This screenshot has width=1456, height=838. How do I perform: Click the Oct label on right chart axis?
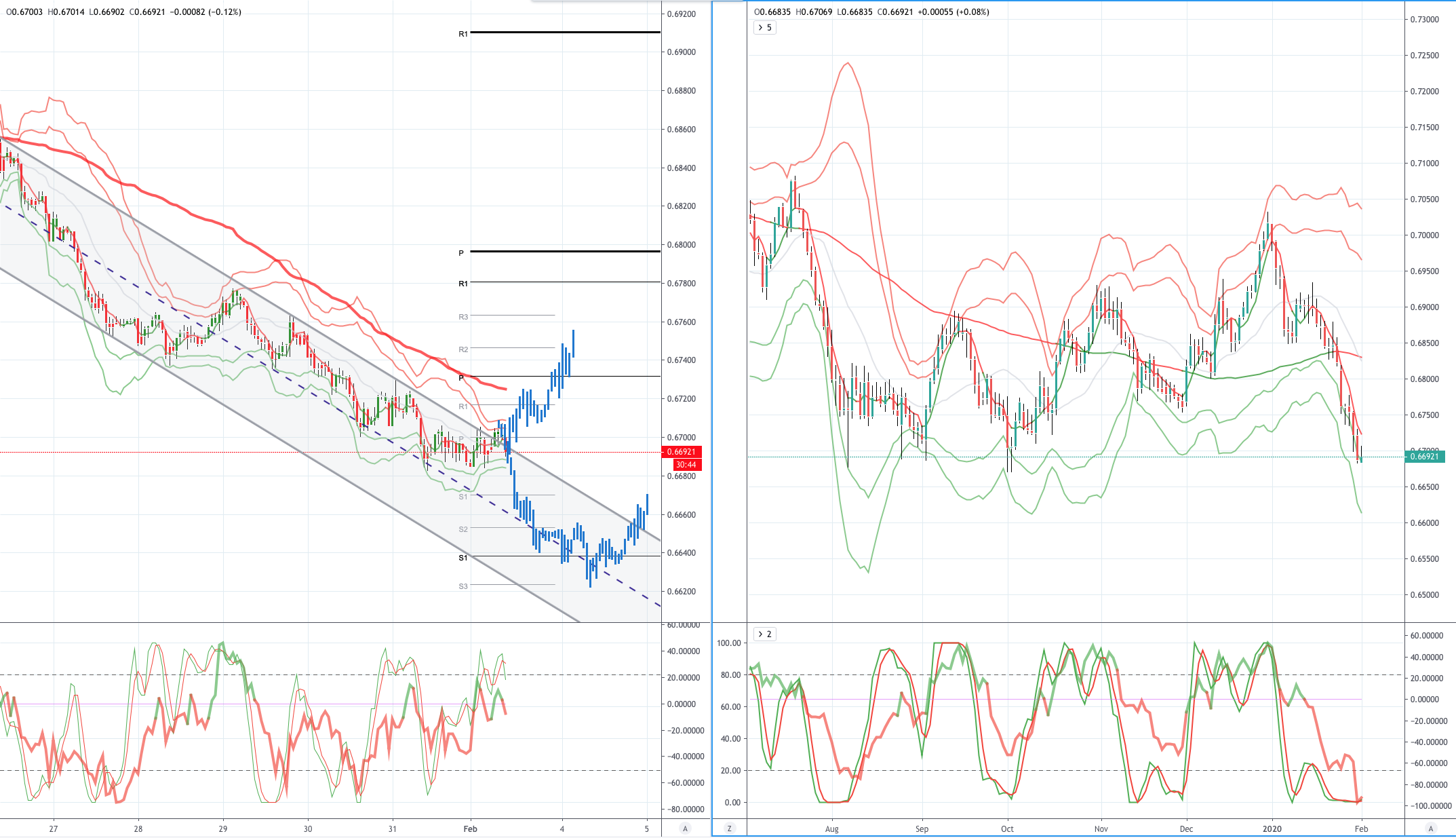click(1008, 829)
